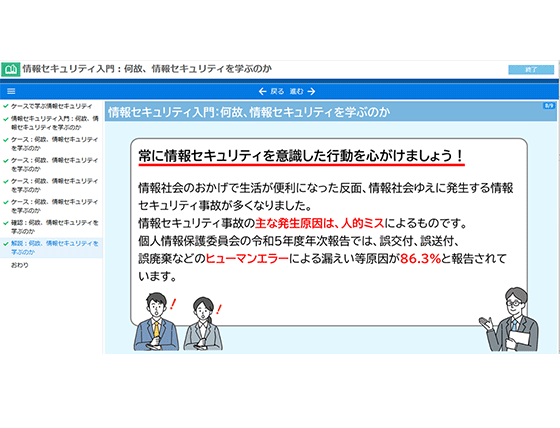Image resolution: width=560 pixels, height=428 pixels.
Task: Click the red text ヒューマンエラー
Action: [247, 259]
